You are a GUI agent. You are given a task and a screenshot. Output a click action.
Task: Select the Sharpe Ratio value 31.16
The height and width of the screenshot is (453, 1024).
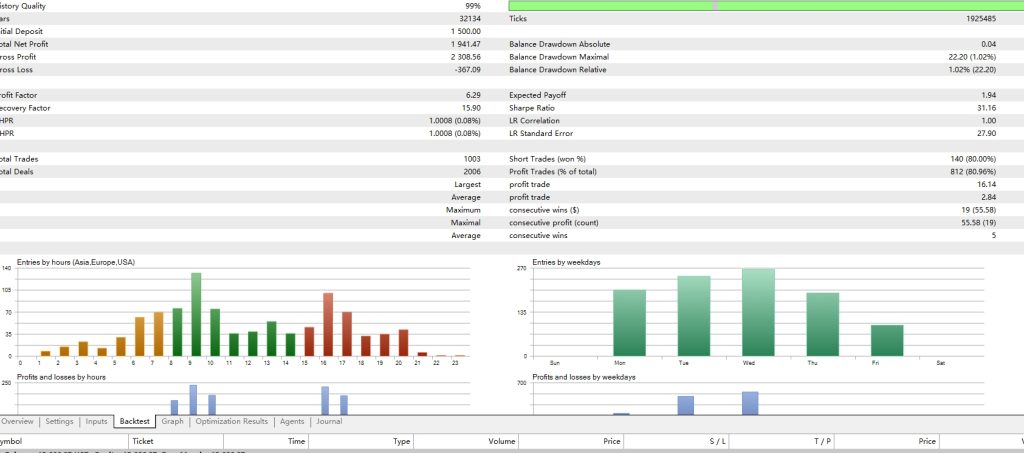[x=987, y=108]
